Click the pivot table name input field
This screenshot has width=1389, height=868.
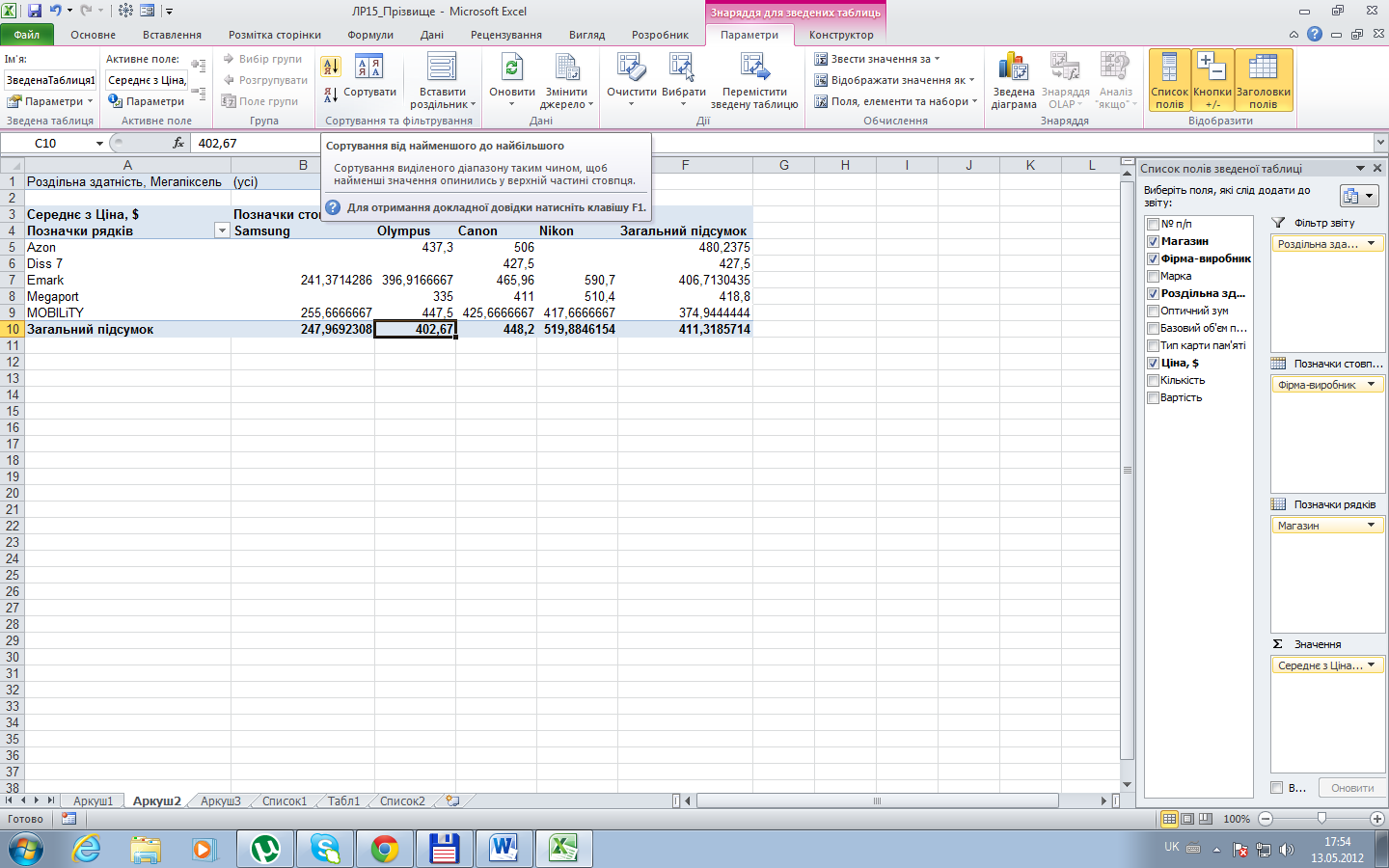click(x=50, y=80)
